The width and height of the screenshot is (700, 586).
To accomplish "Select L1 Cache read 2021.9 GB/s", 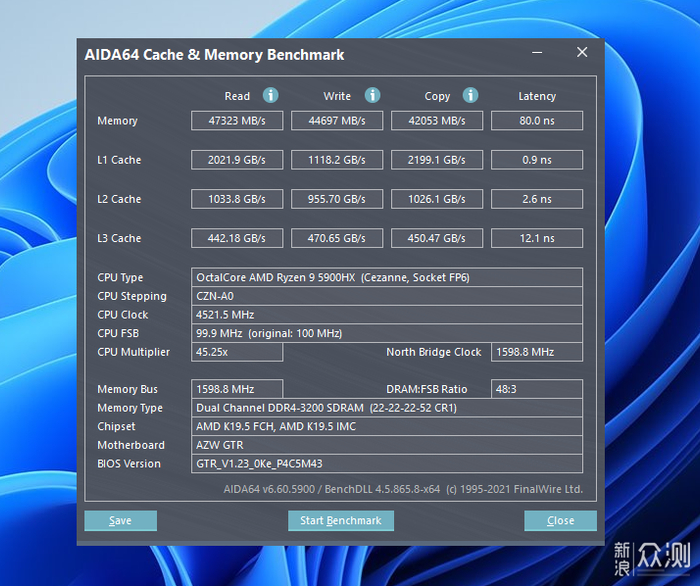I will click(237, 160).
